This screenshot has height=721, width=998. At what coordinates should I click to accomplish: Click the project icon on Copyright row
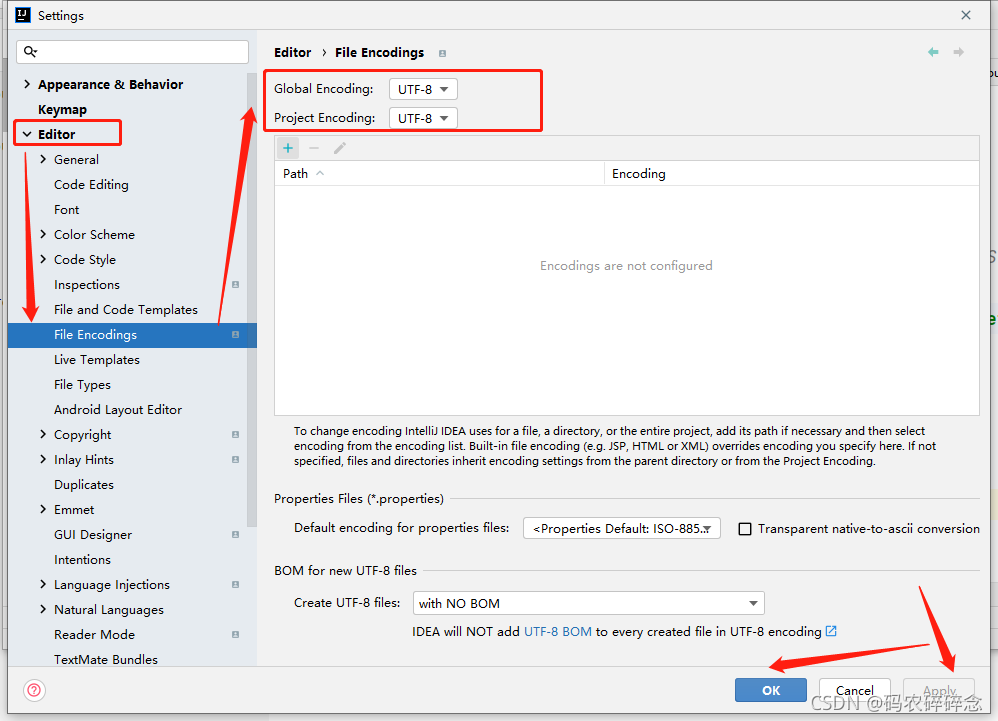[235, 435]
